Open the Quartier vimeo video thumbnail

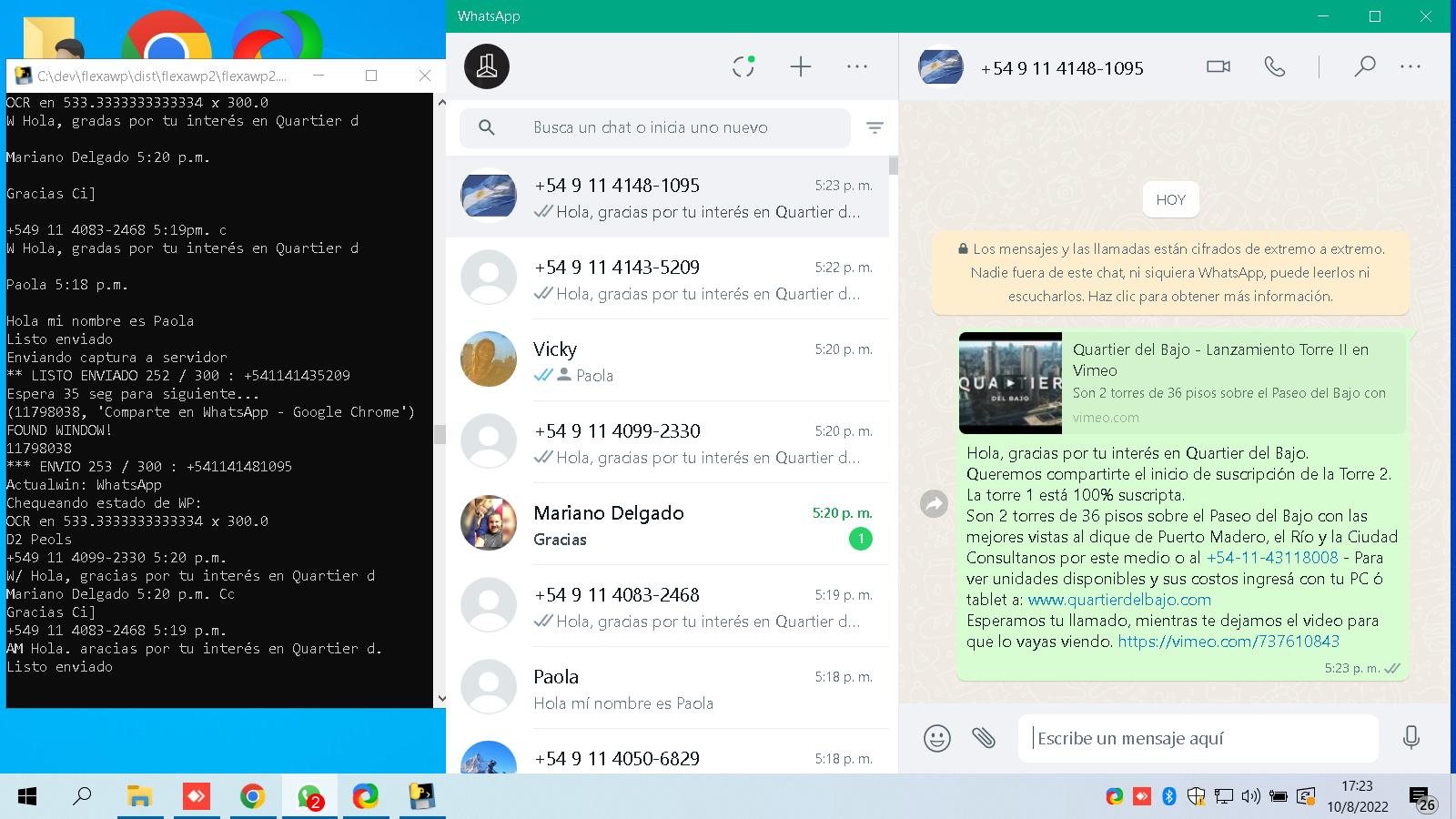[x=1010, y=383]
